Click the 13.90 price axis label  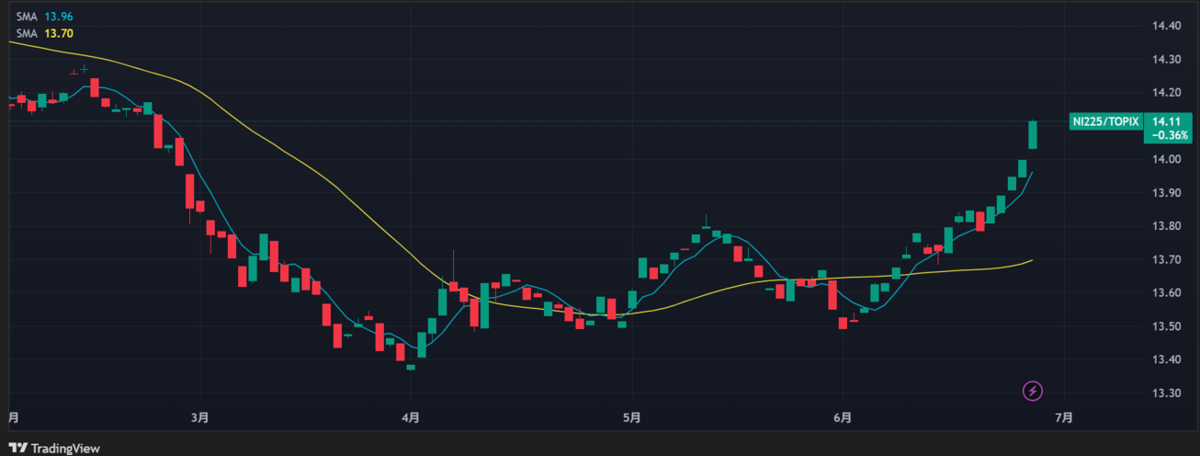click(1166, 193)
